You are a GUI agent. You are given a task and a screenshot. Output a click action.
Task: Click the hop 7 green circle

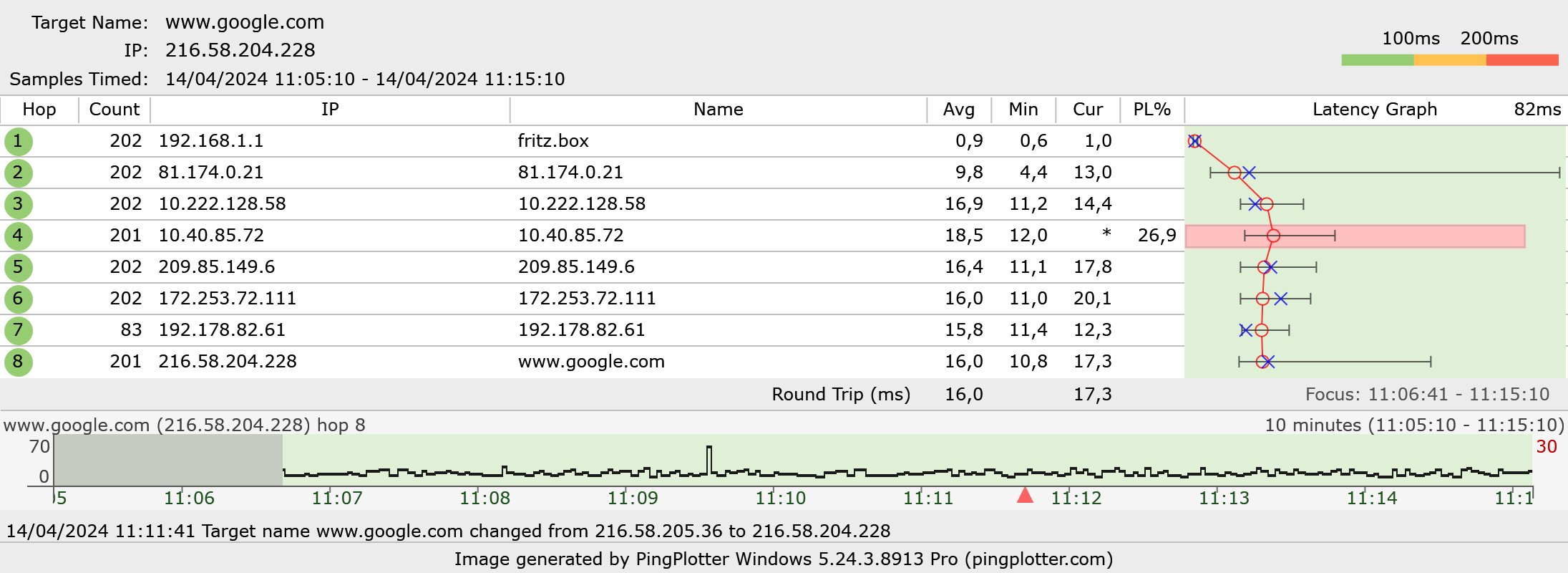[18, 330]
